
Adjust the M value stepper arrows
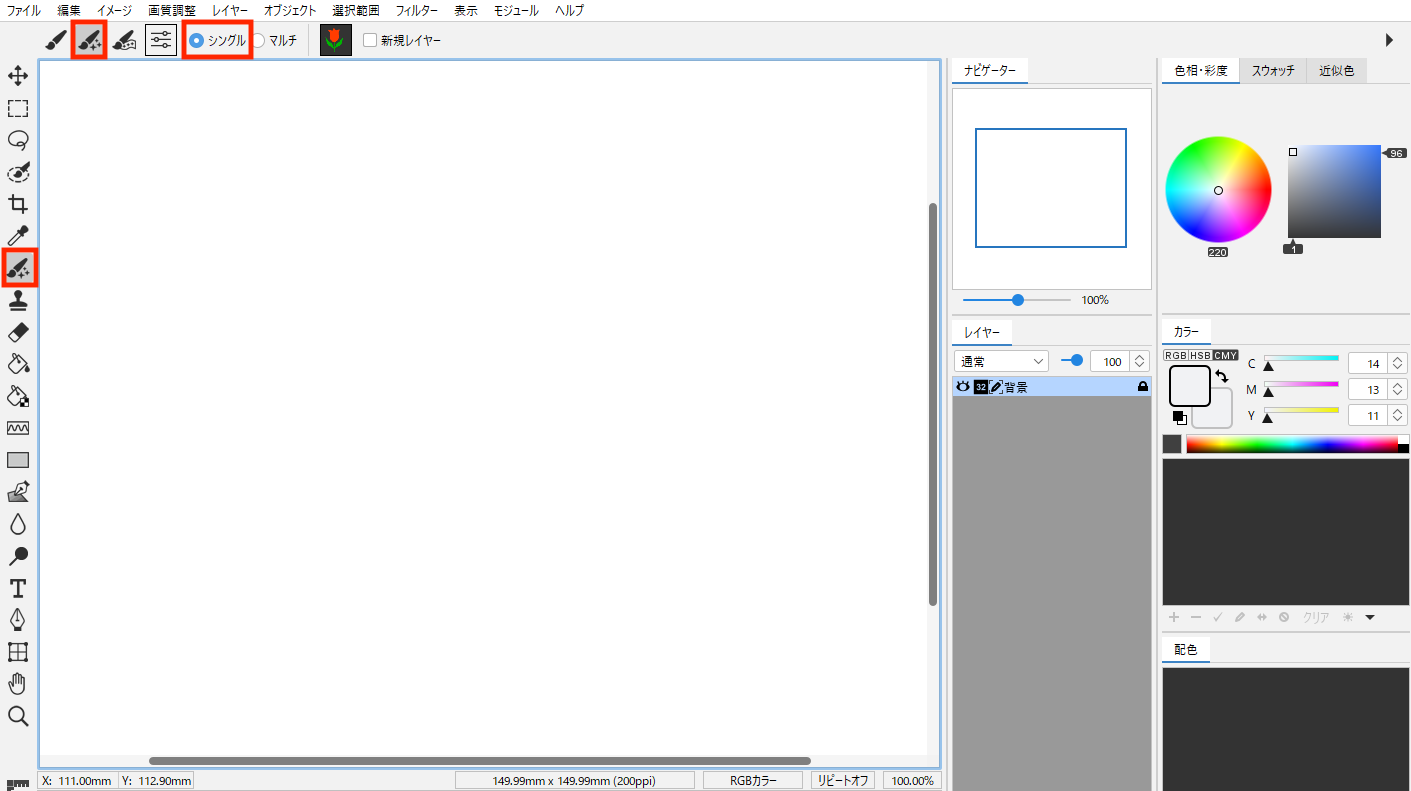pyautogui.click(x=1397, y=389)
